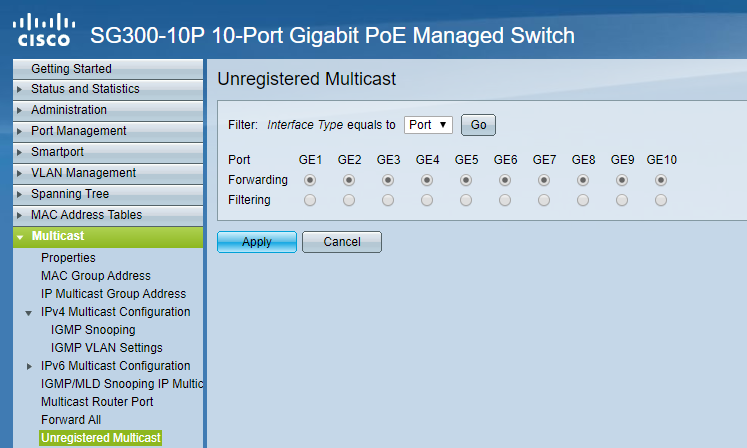This screenshot has height=448, width=747.
Task: Expand the Spanning Tree menu
Action: [70, 194]
